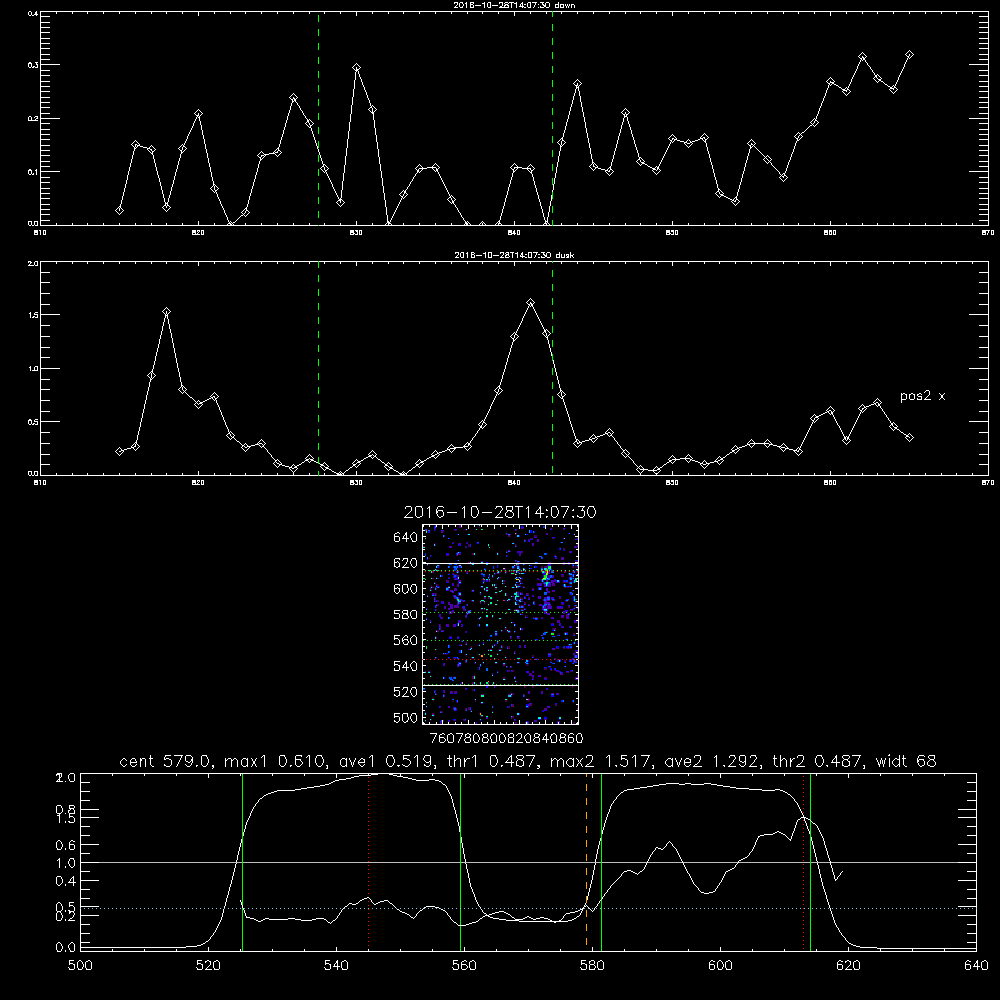Click the 'cent 579.0' value in stats line
Viewport: 1000px width, 1000px height.
tap(165, 761)
